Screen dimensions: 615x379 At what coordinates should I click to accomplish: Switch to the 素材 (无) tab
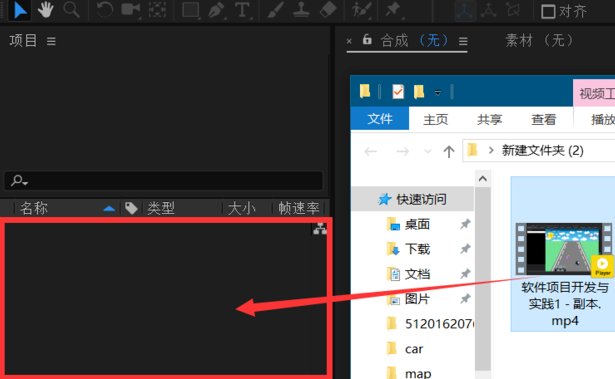(x=539, y=40)
